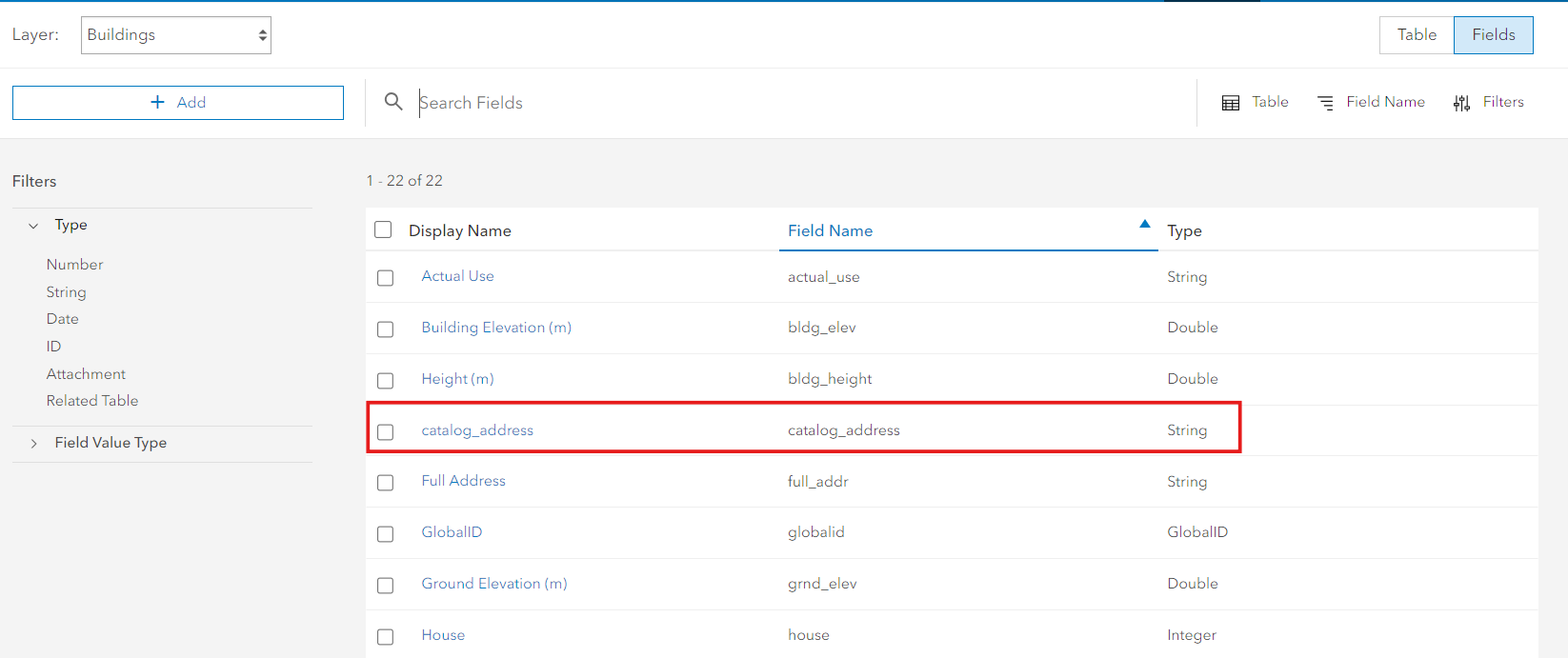Click the search magnifier icon
Viewport: 1568px width, 658px height.
tap(393, 101)
